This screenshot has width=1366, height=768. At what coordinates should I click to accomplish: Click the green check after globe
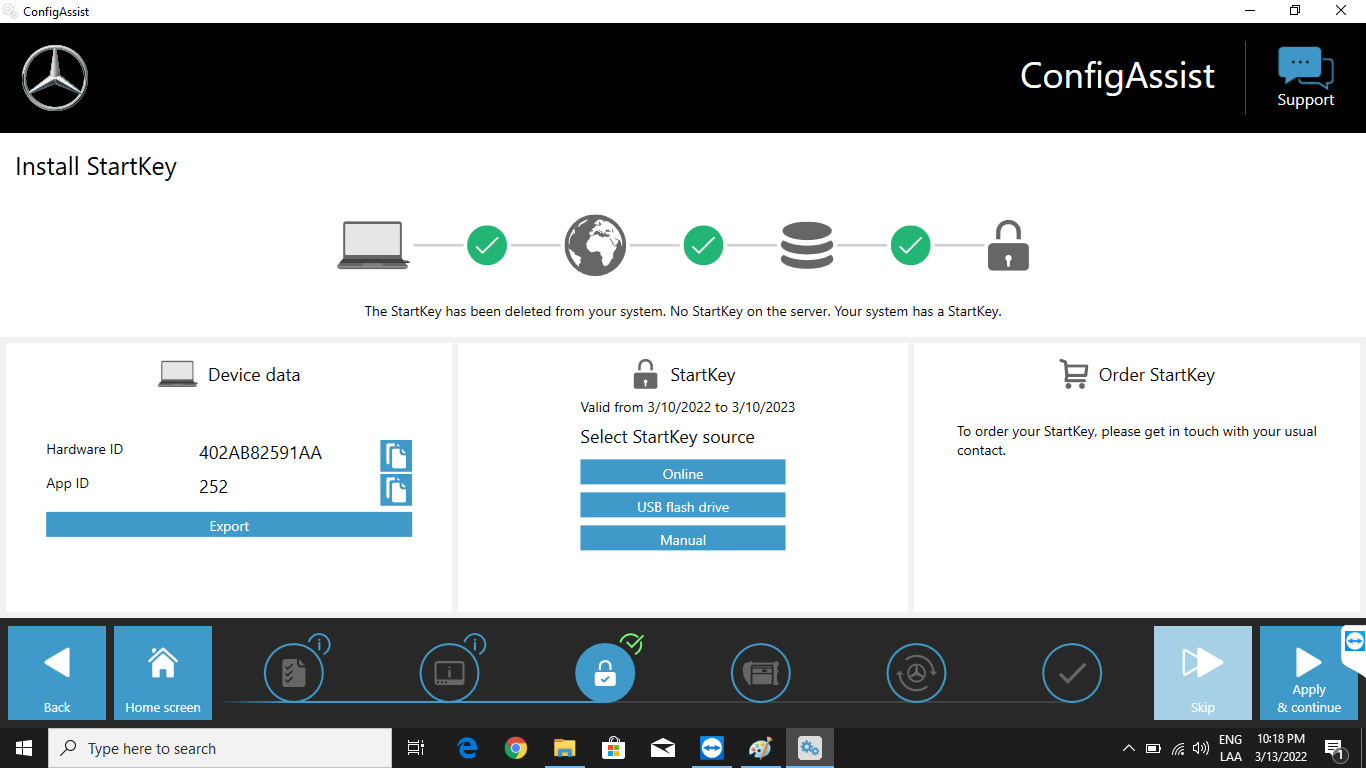[703, 245]
